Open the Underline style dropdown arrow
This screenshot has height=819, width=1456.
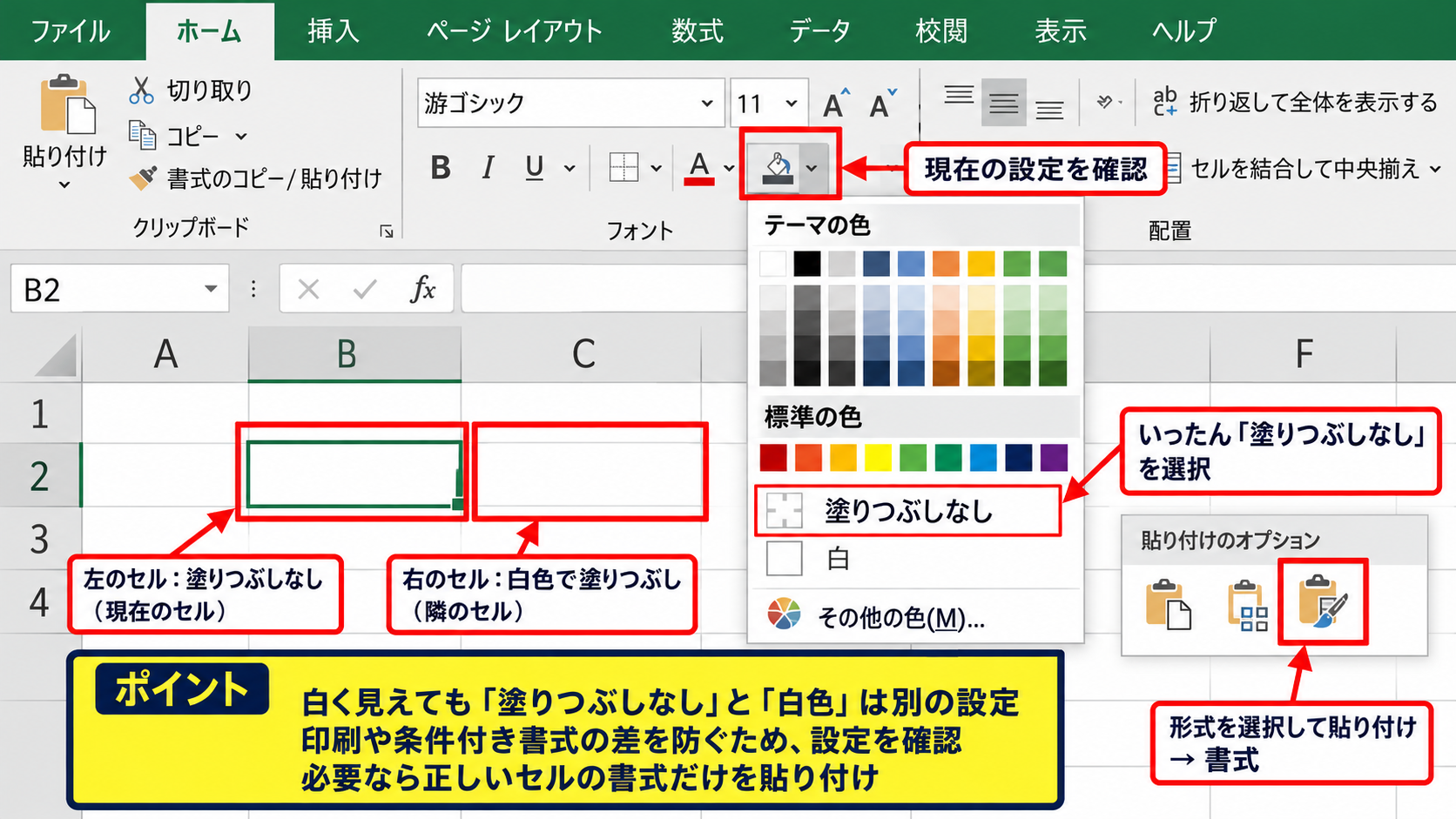tap(570, 168)
